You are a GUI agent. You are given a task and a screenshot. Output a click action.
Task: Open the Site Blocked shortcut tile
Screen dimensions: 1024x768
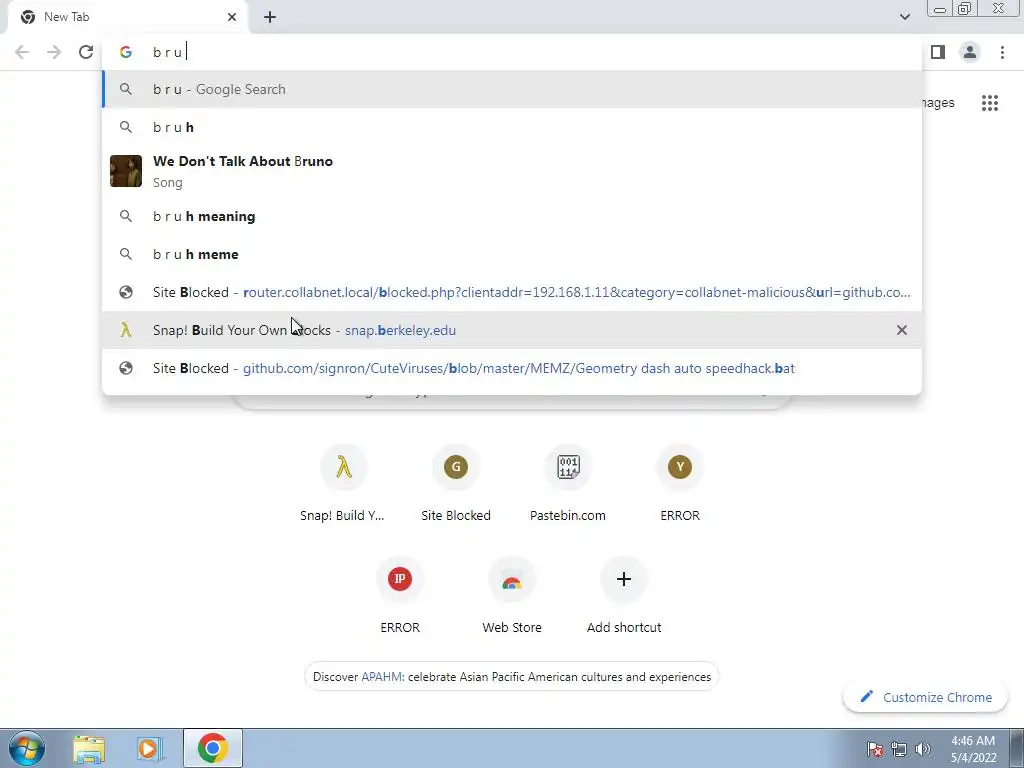tap(456, 484)
